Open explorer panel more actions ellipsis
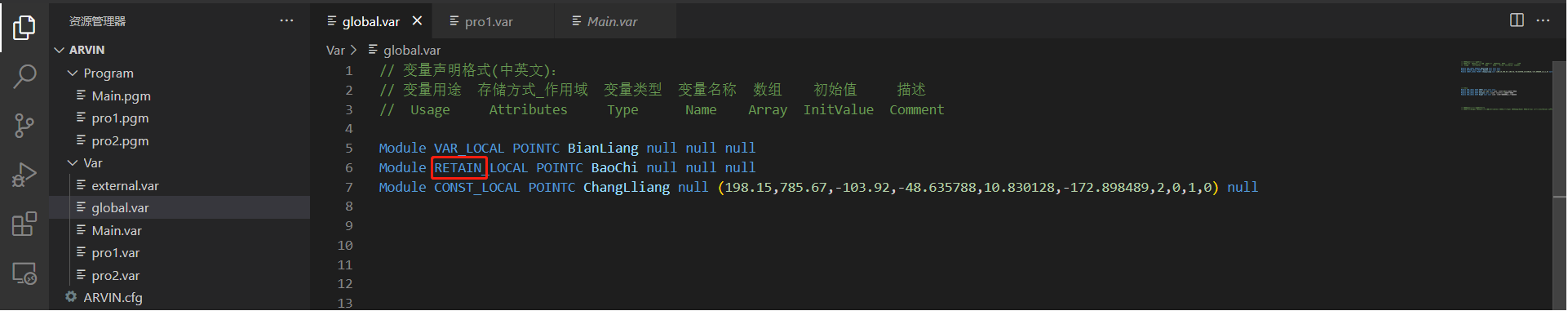The width and height of the screenshot is (1568, 311). (x=286, y=20)
